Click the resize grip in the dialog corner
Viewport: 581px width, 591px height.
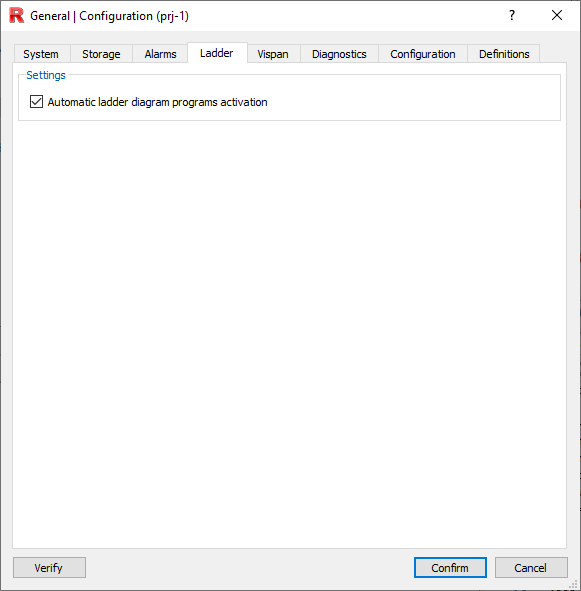tap(573, 584)
